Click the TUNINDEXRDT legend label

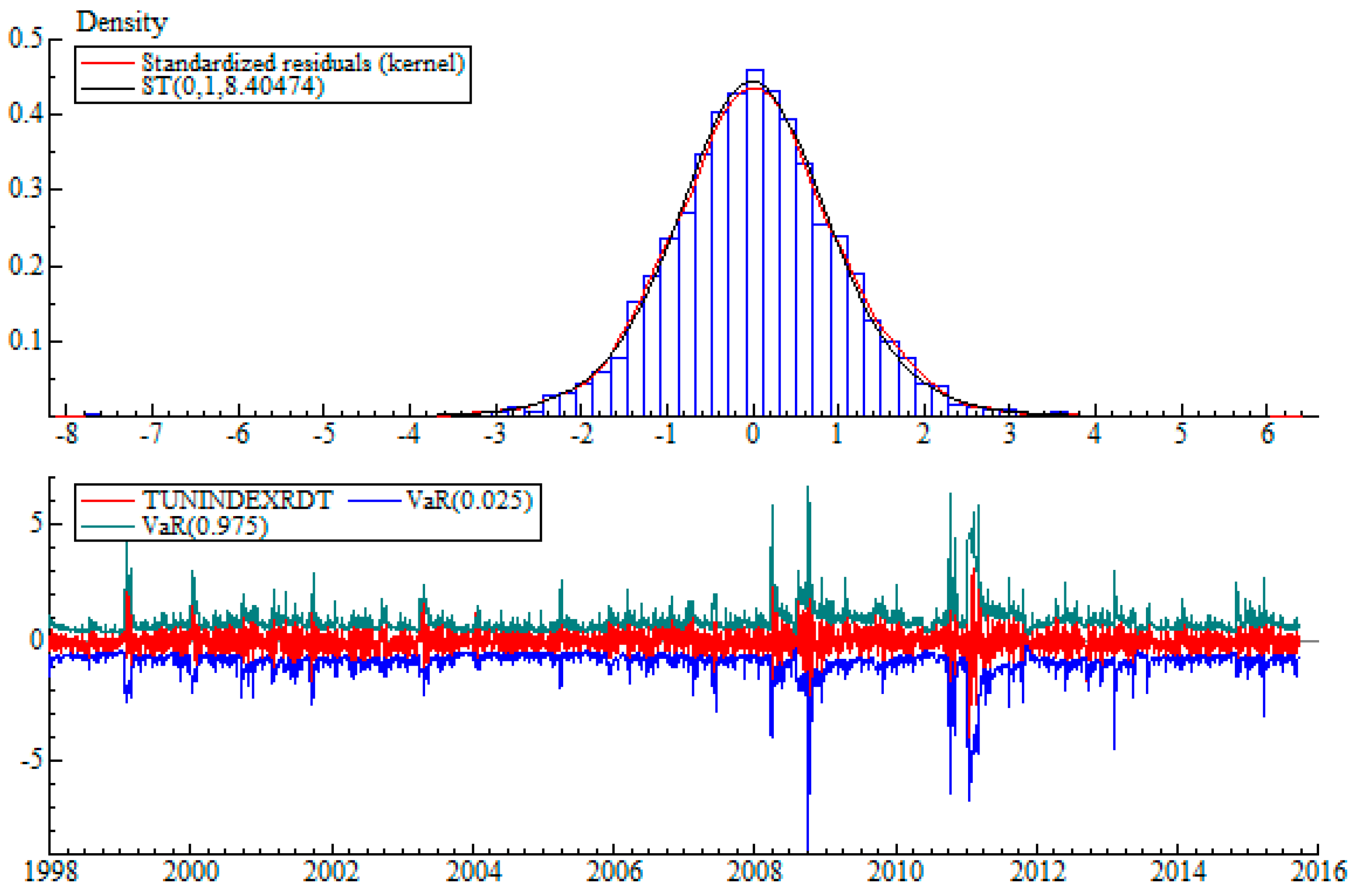(237, 501)
